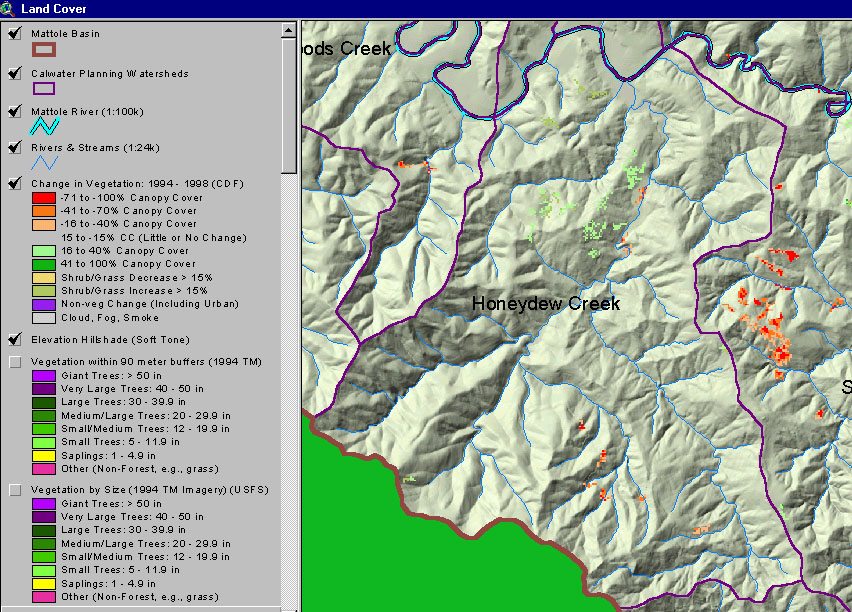Click the orange -41 to -70% Canopy swatch
852x612 pixels.
tap(43, 211)
